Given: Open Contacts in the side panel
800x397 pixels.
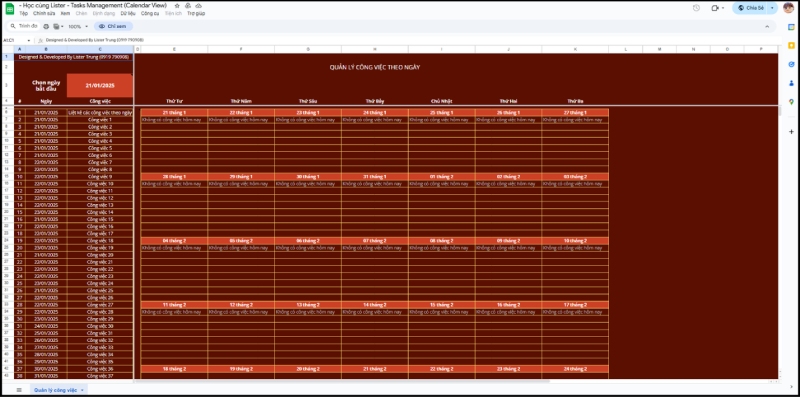Looking at the screenshot, I should (791, 83).
